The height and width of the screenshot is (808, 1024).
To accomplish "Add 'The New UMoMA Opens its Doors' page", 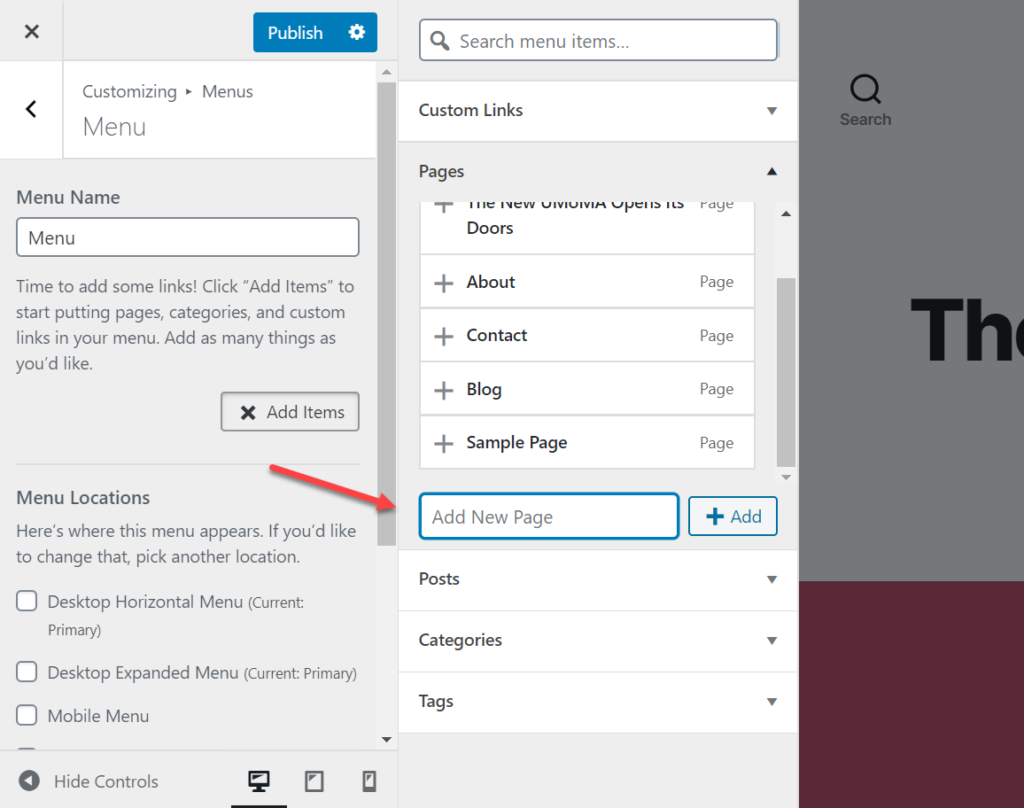I will 587,227.
